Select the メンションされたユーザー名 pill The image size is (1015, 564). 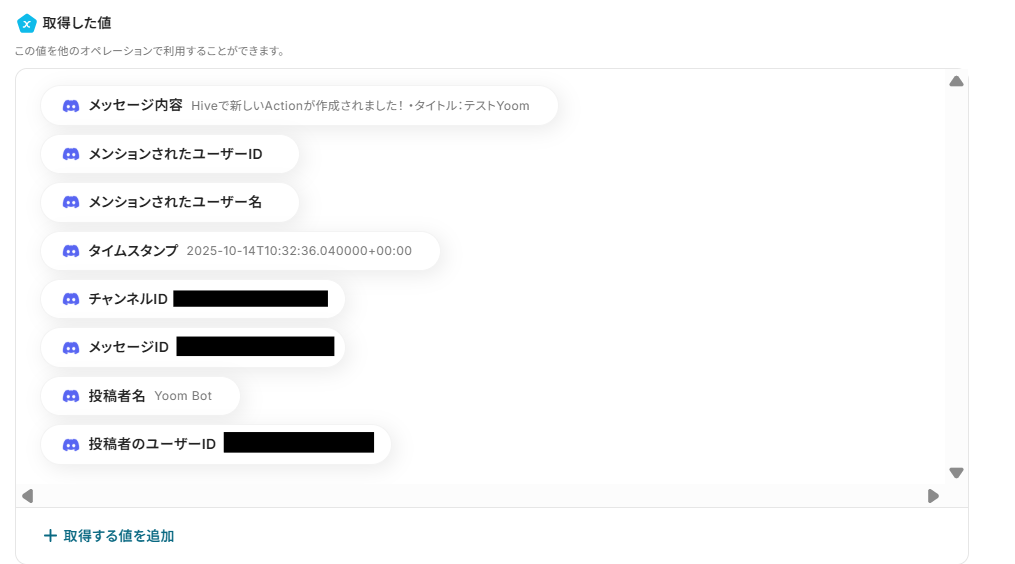coord(170,202)
